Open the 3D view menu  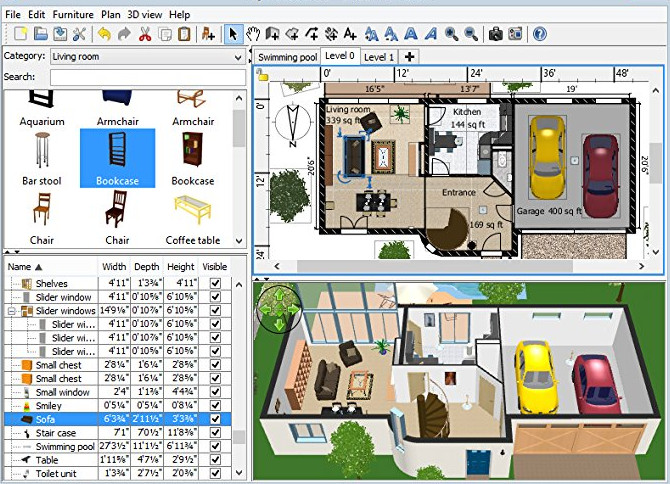click(144, 15)
